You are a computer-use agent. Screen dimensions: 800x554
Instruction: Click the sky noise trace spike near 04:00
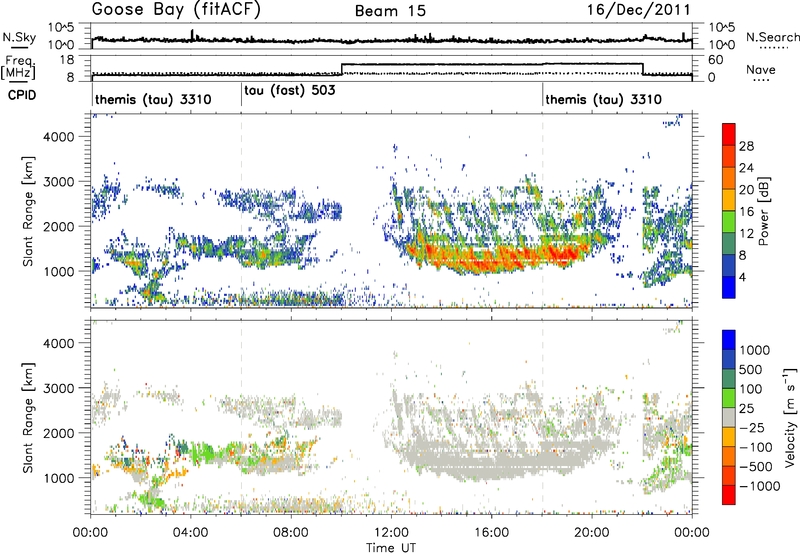pyautogui.click(x=192, y=35)
